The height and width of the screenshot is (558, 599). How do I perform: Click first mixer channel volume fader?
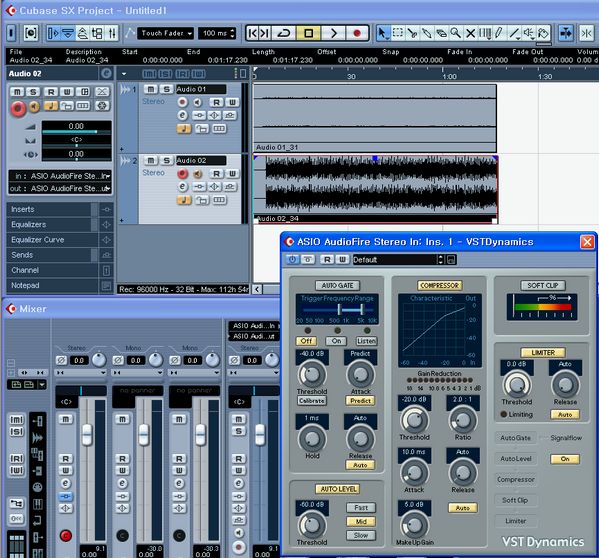coord(87,435)
